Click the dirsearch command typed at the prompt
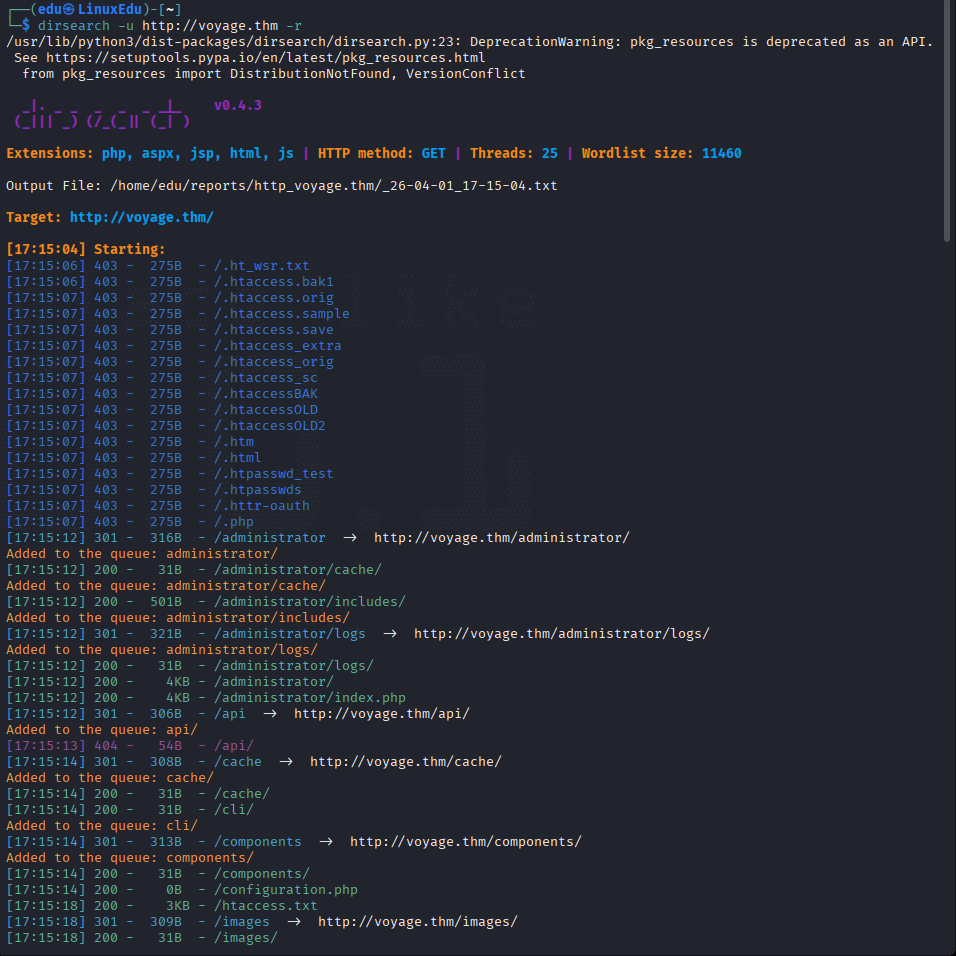Viewport: 956px width, 956px height. pos(169,26)
